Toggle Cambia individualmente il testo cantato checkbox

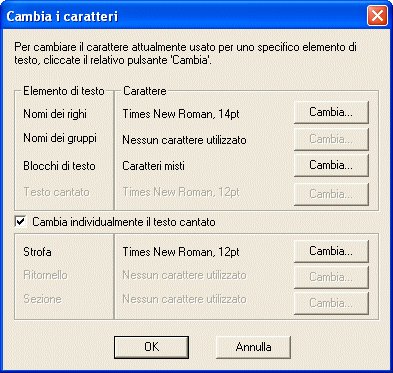(x=20, y=222)
